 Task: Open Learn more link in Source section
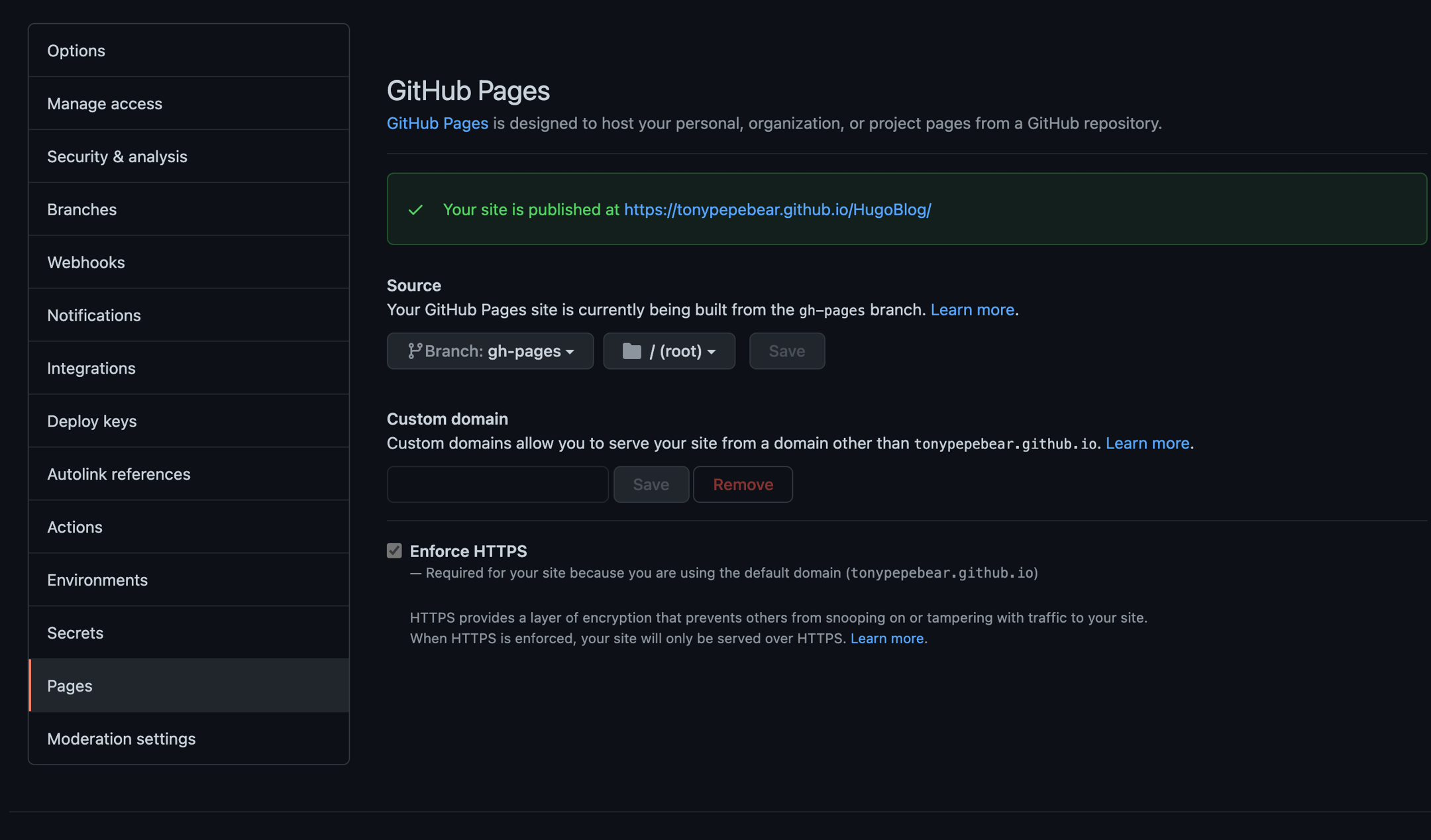973,309
